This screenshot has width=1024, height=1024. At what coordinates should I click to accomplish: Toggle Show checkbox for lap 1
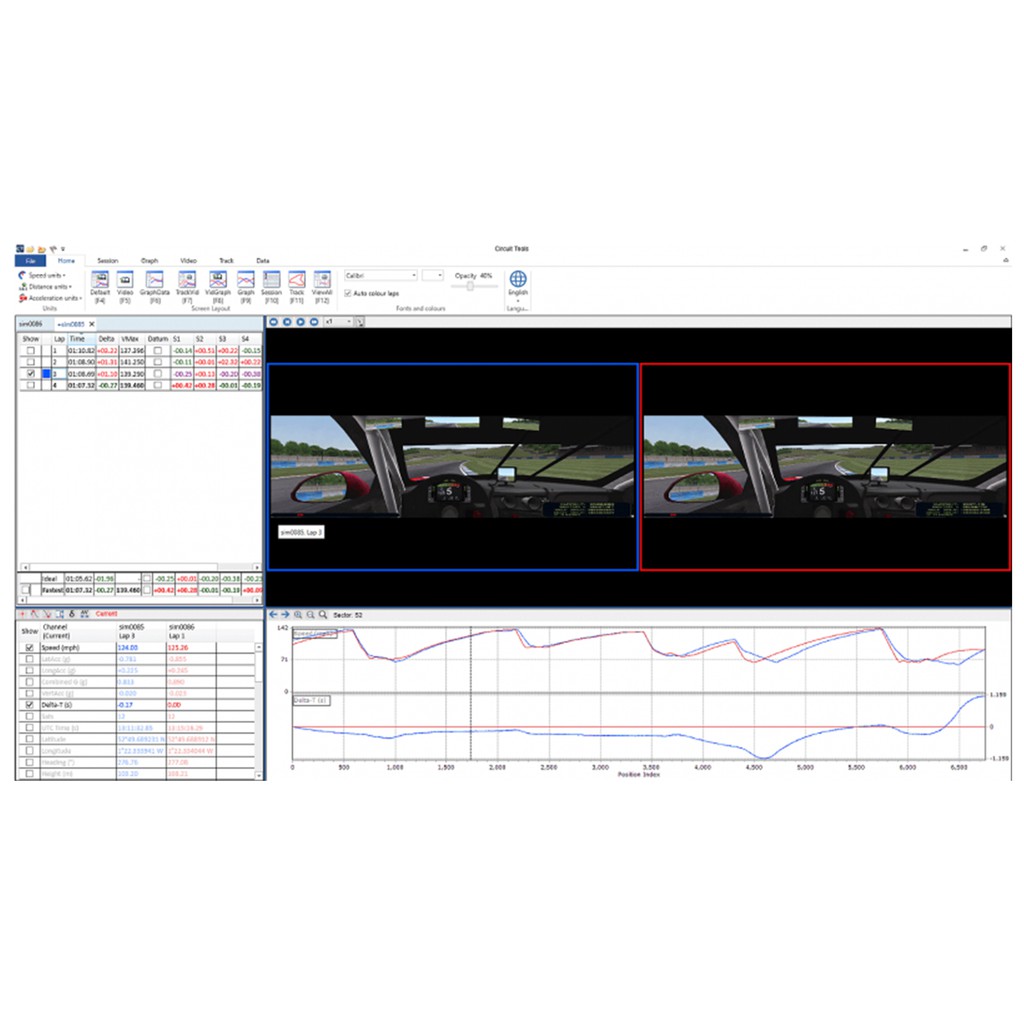click(x=31, y=351)
